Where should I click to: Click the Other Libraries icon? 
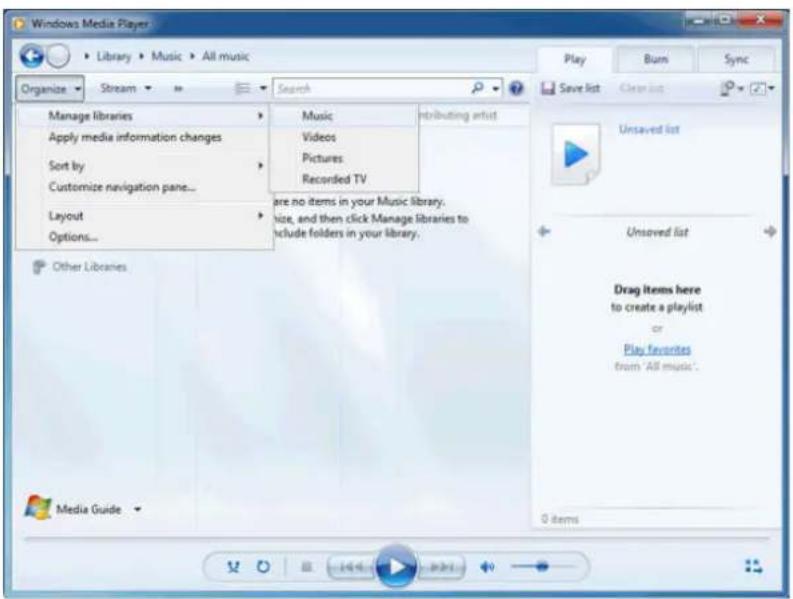click(38, 267)
